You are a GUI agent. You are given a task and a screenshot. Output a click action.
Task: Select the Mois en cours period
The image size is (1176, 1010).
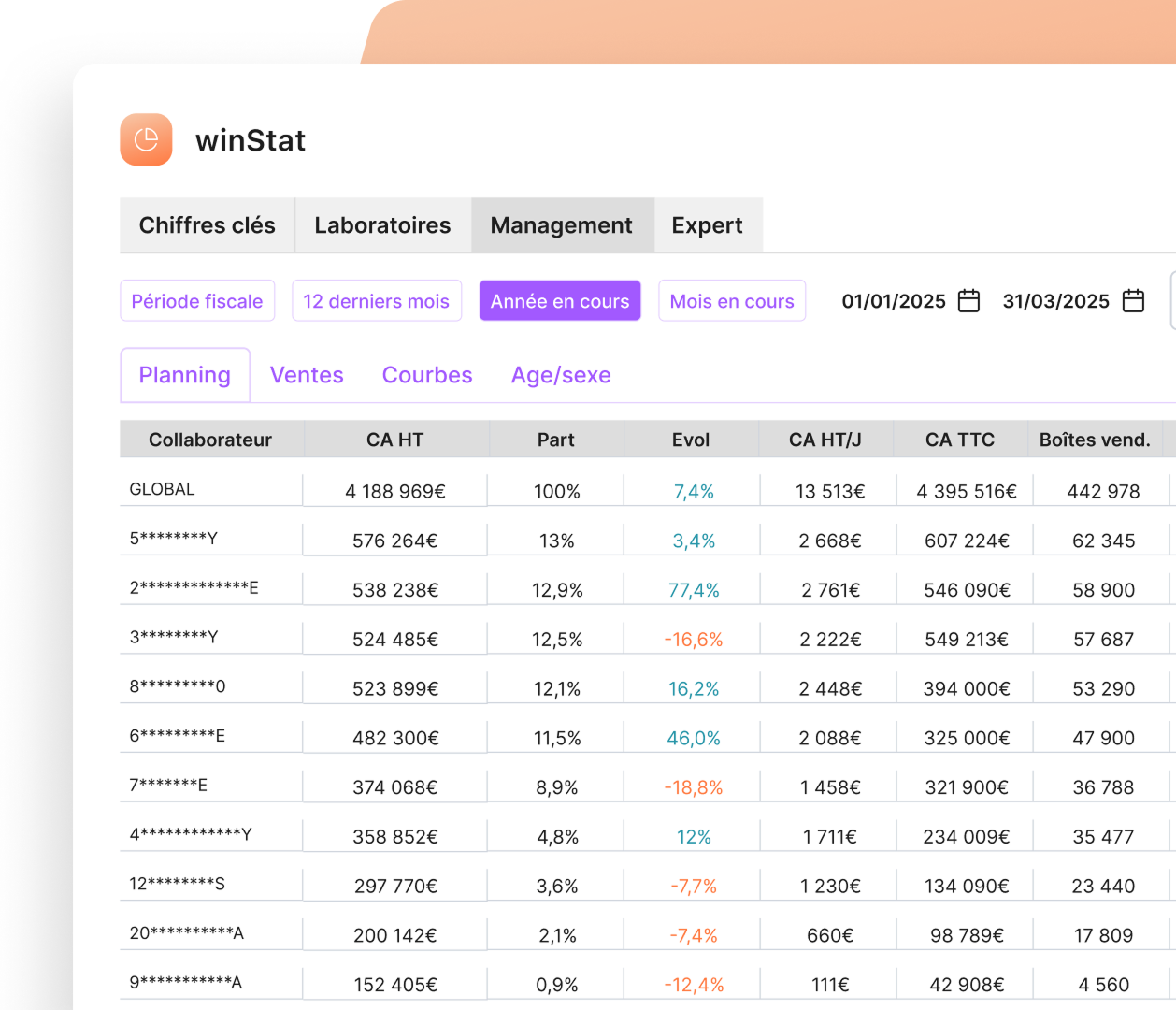[x=731, y=301]
